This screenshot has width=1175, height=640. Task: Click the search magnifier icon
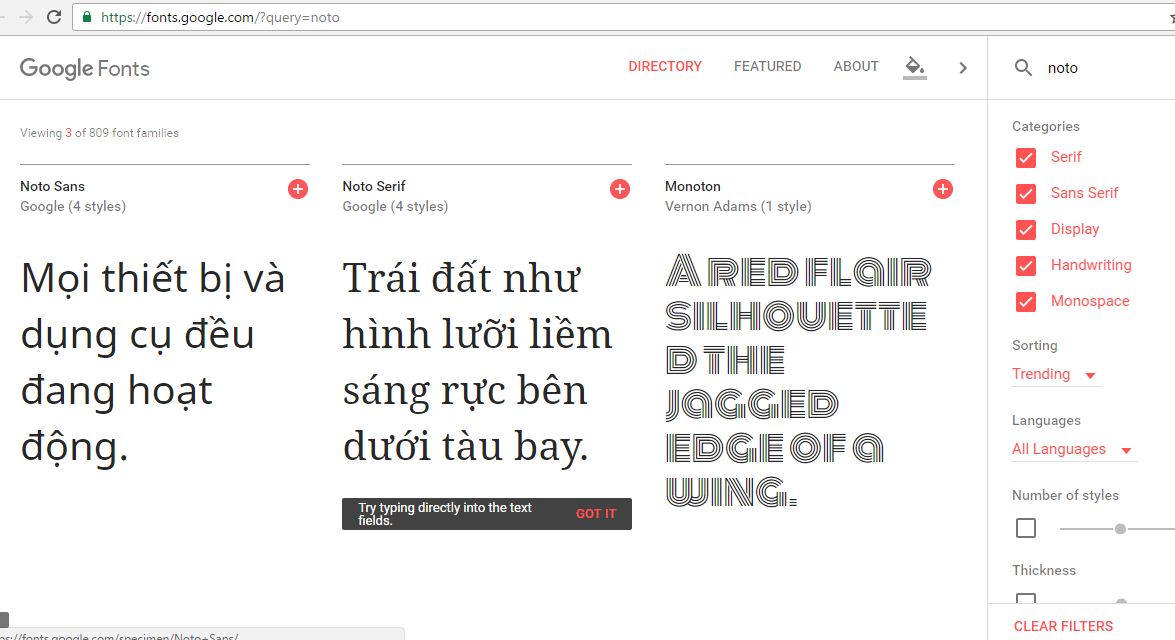[1023, 68]
